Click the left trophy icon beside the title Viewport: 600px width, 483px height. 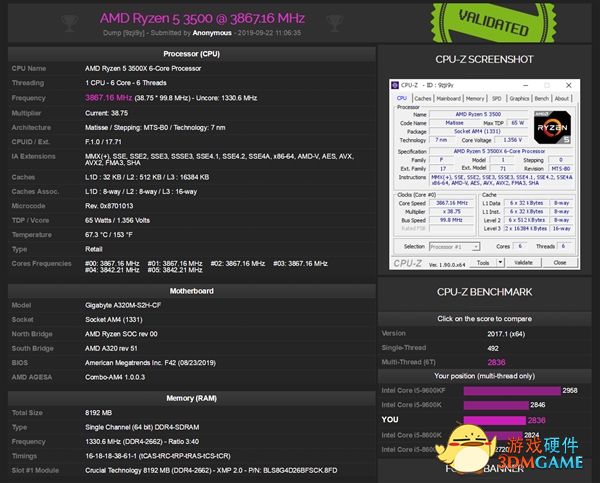[x=69, y=23]
